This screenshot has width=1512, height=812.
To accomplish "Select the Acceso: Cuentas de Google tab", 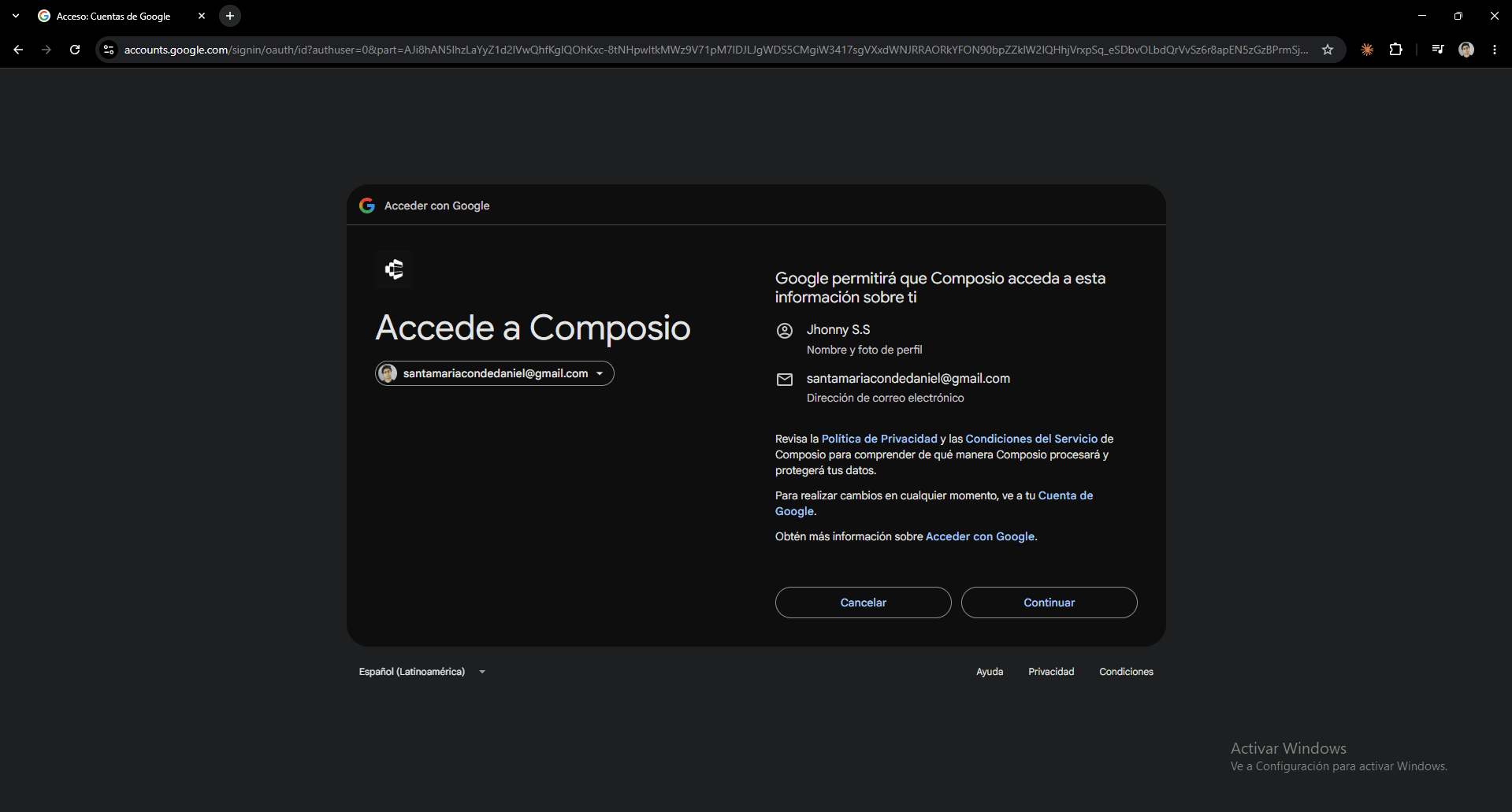I will [113, 16].
